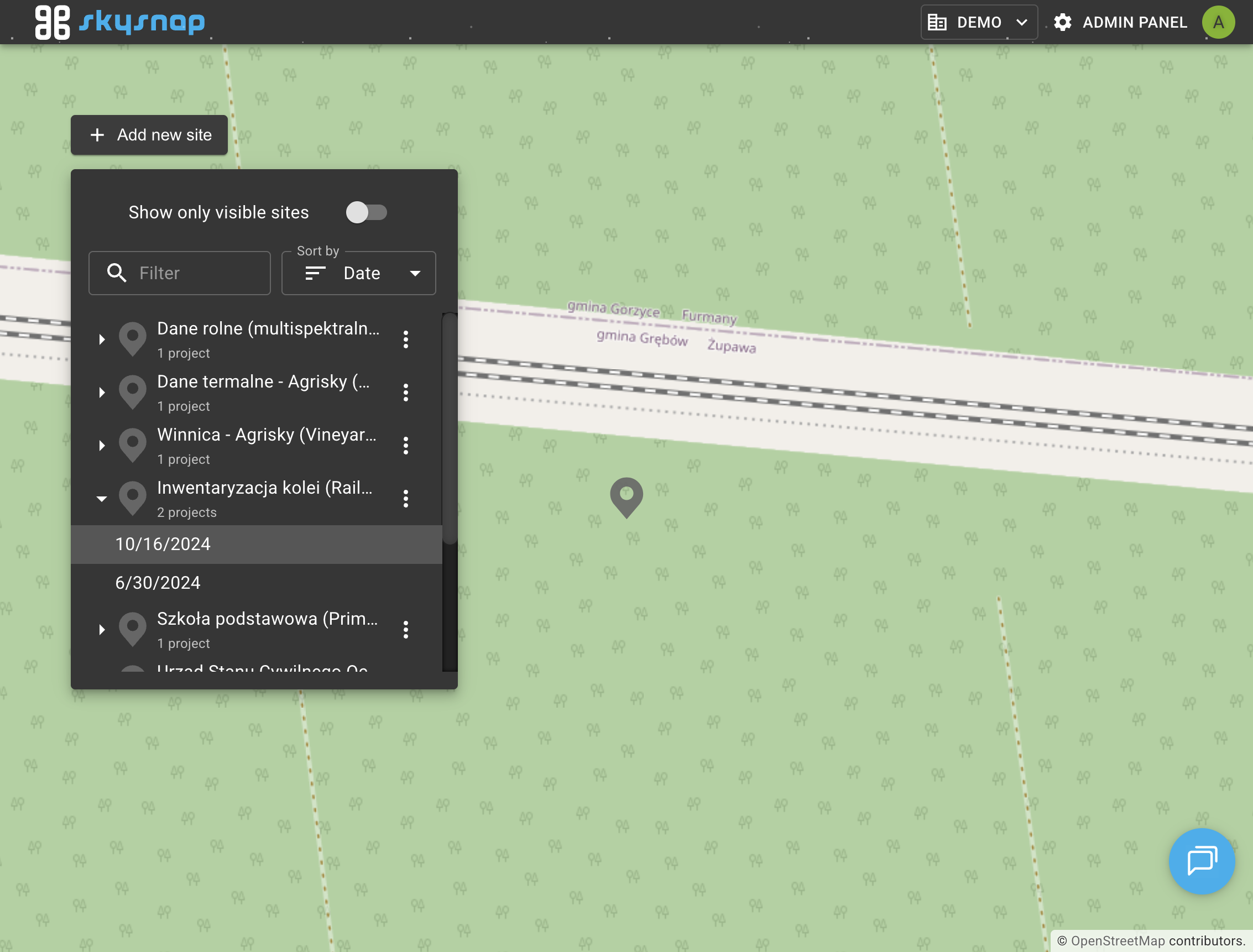
Task: Open options menu for Szkoła podstawowa
Action: [x=406, y=630]
